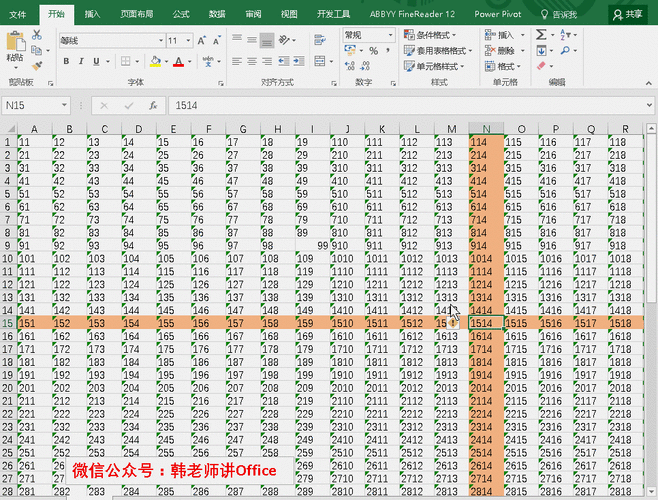Click the increase decimal icon
This screenshot has width=658, height=500.
click(x=350, y=65)
